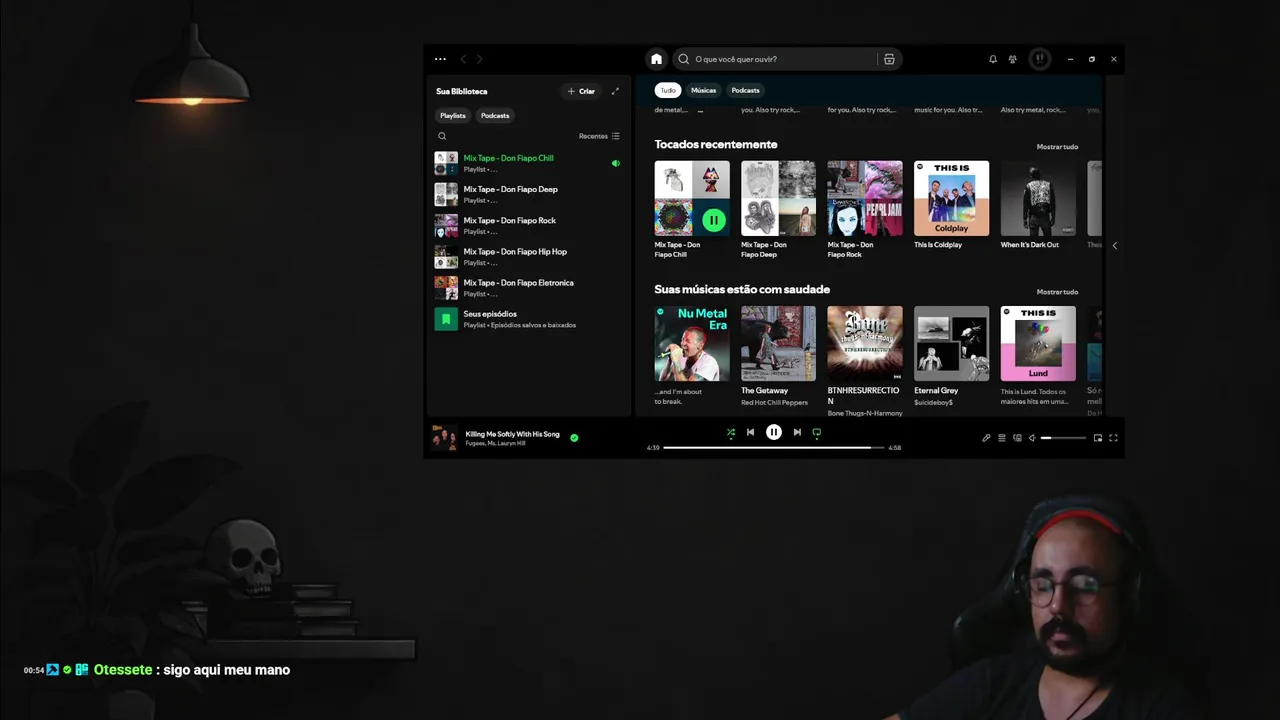Open Mix Tape - Don Fiapo Chill in library
The width and height of the screenshot is (1280, 720).
pos(528,163)
